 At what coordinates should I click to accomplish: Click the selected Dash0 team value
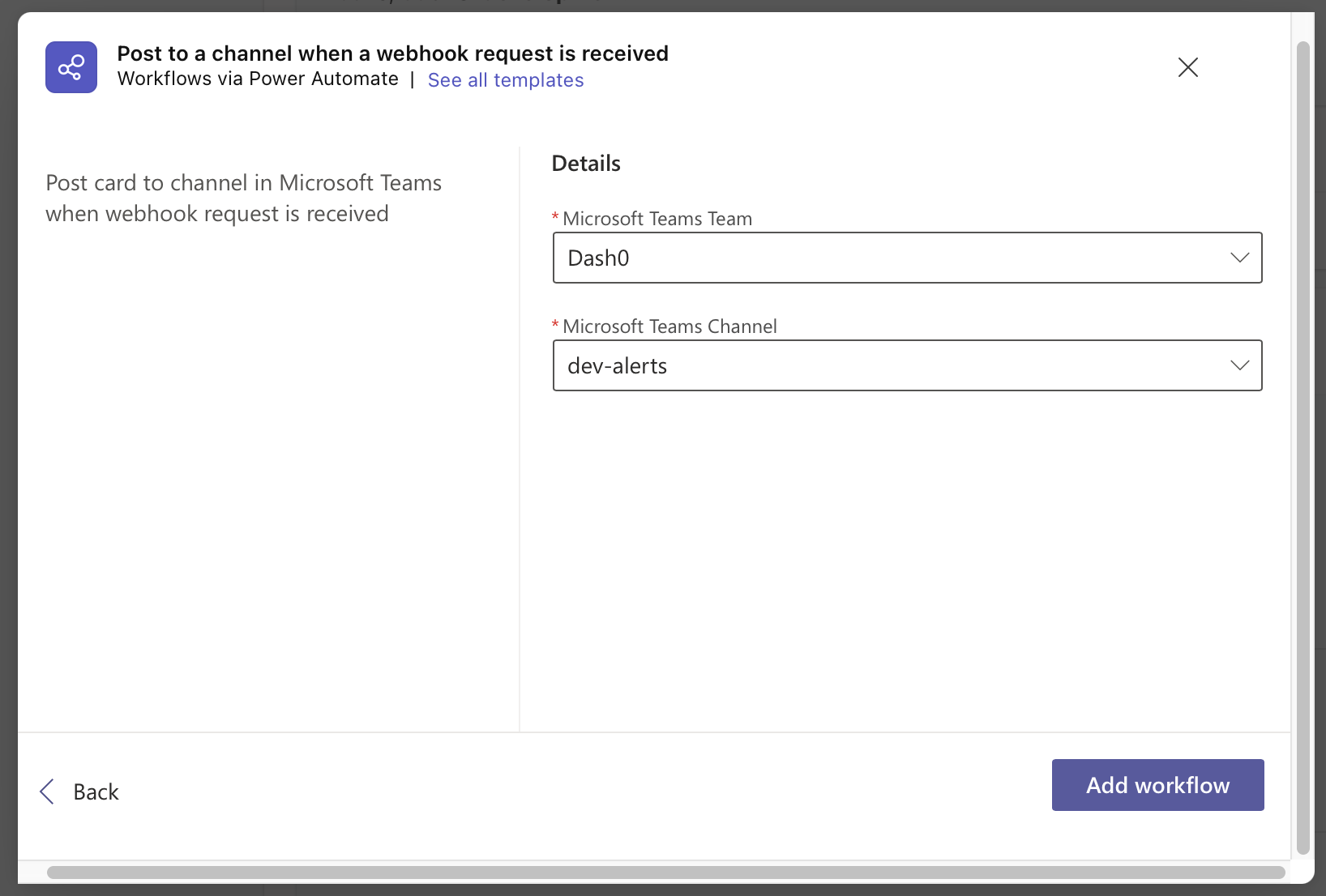point(598,258)
